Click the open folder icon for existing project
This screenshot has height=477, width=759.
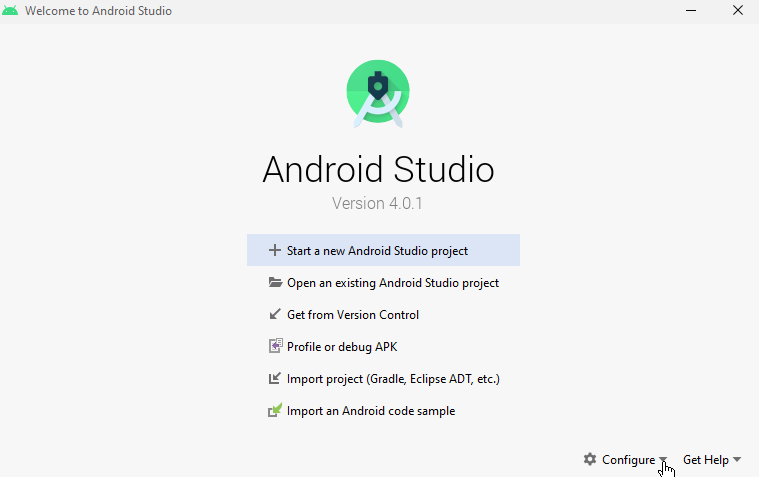pos(275,282)
